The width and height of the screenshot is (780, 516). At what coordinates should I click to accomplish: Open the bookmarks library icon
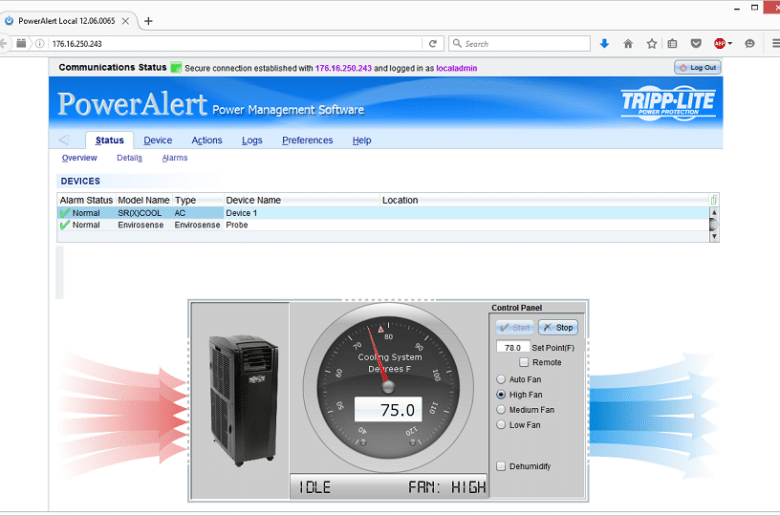673,44
